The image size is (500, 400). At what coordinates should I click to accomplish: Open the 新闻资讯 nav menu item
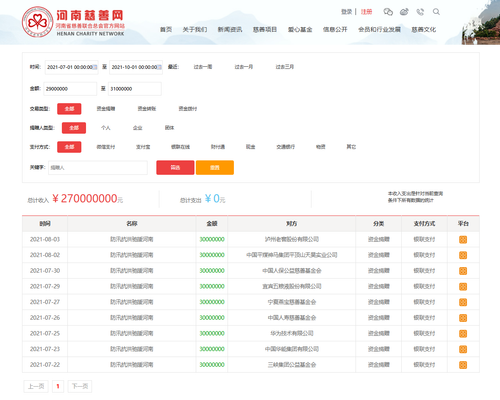click(230, 30)
